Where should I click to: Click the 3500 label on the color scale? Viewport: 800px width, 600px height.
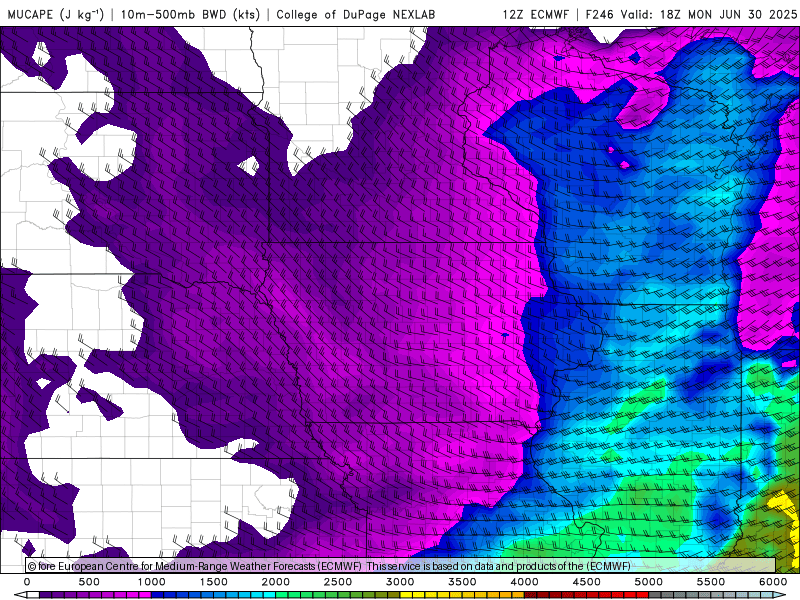pos(462,582)
